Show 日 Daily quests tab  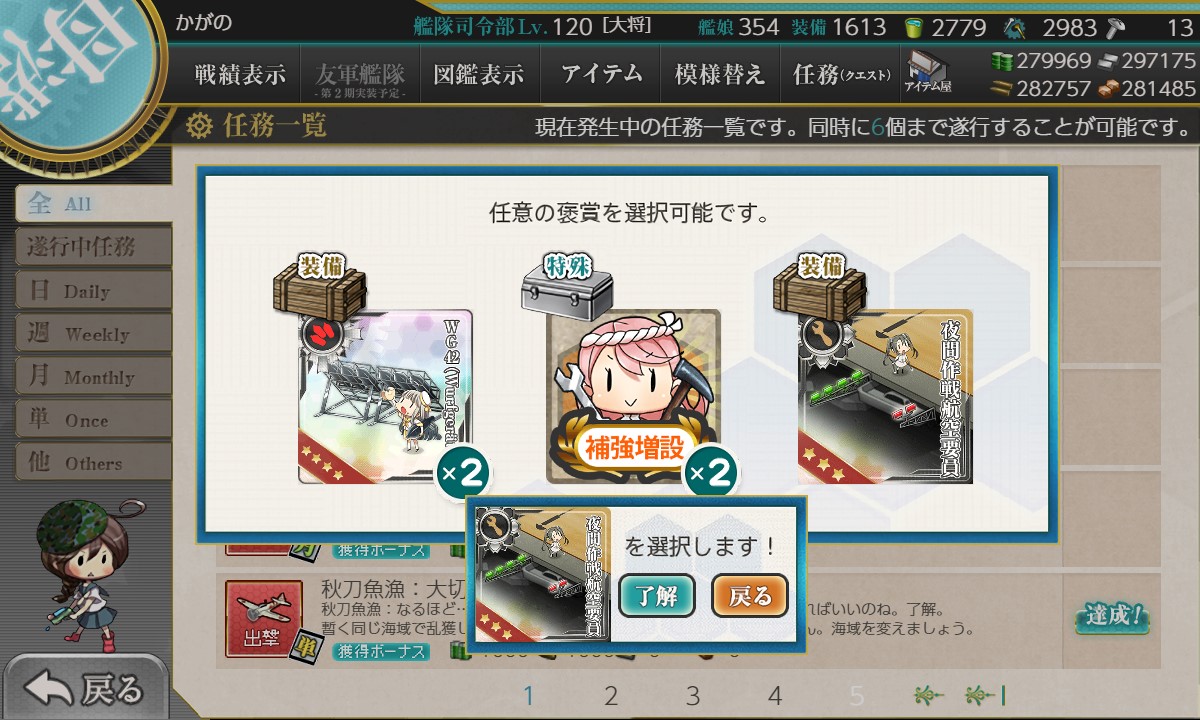[92, 290]
